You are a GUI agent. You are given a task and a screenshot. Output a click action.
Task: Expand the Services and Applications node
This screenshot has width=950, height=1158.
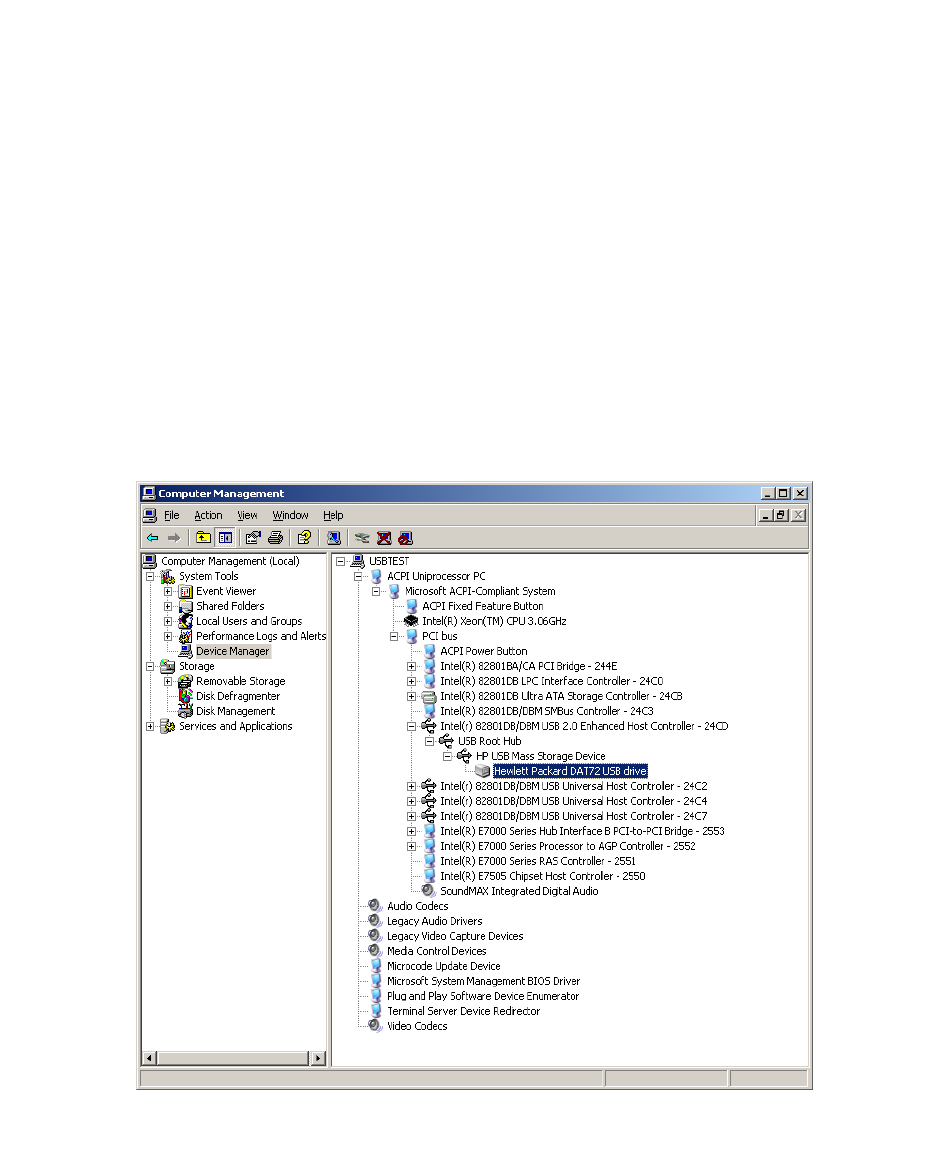click(x=150, y=726)
